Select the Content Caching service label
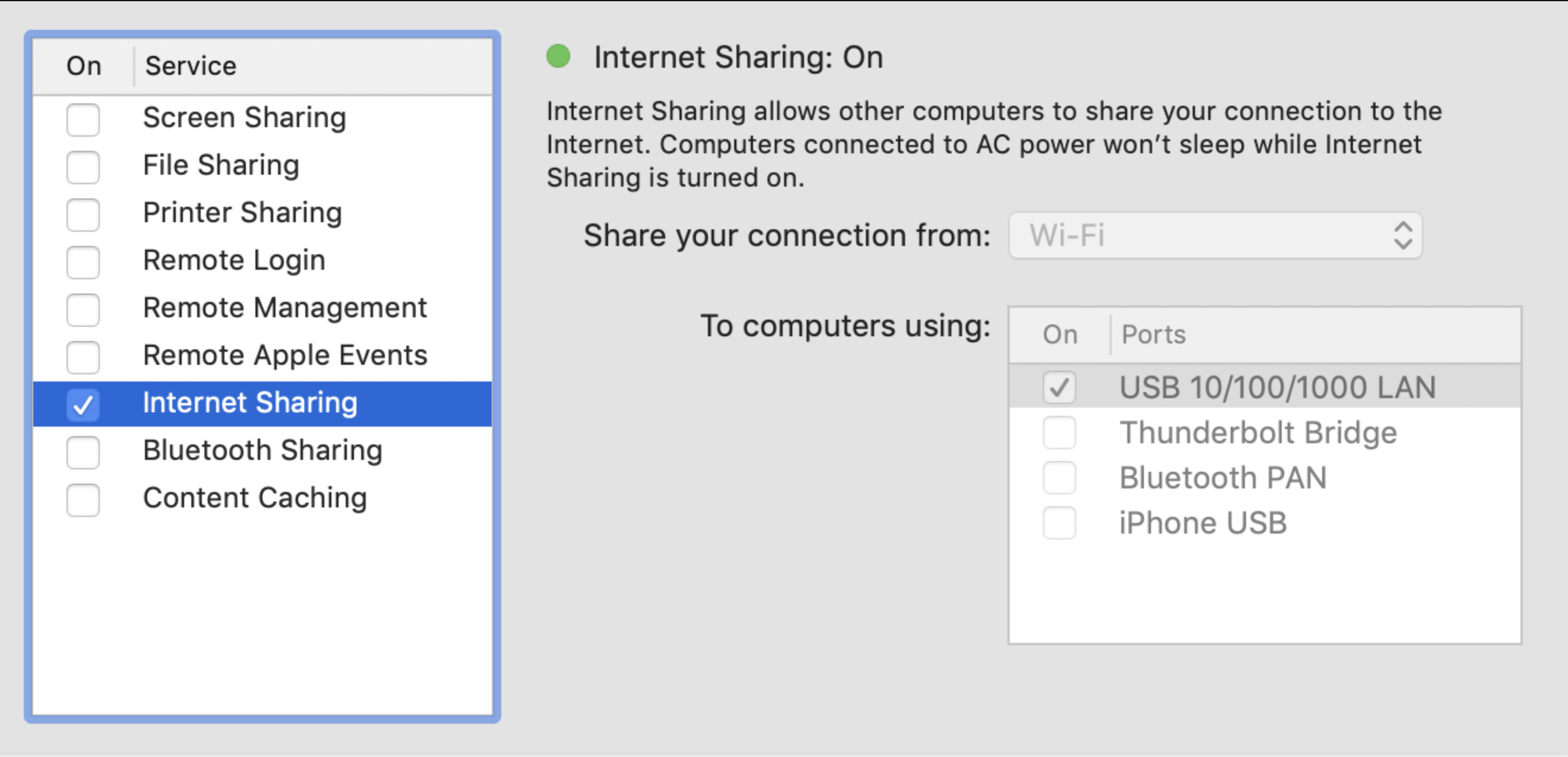Screen dimensions: 1568x757 [x=254, y=498]
